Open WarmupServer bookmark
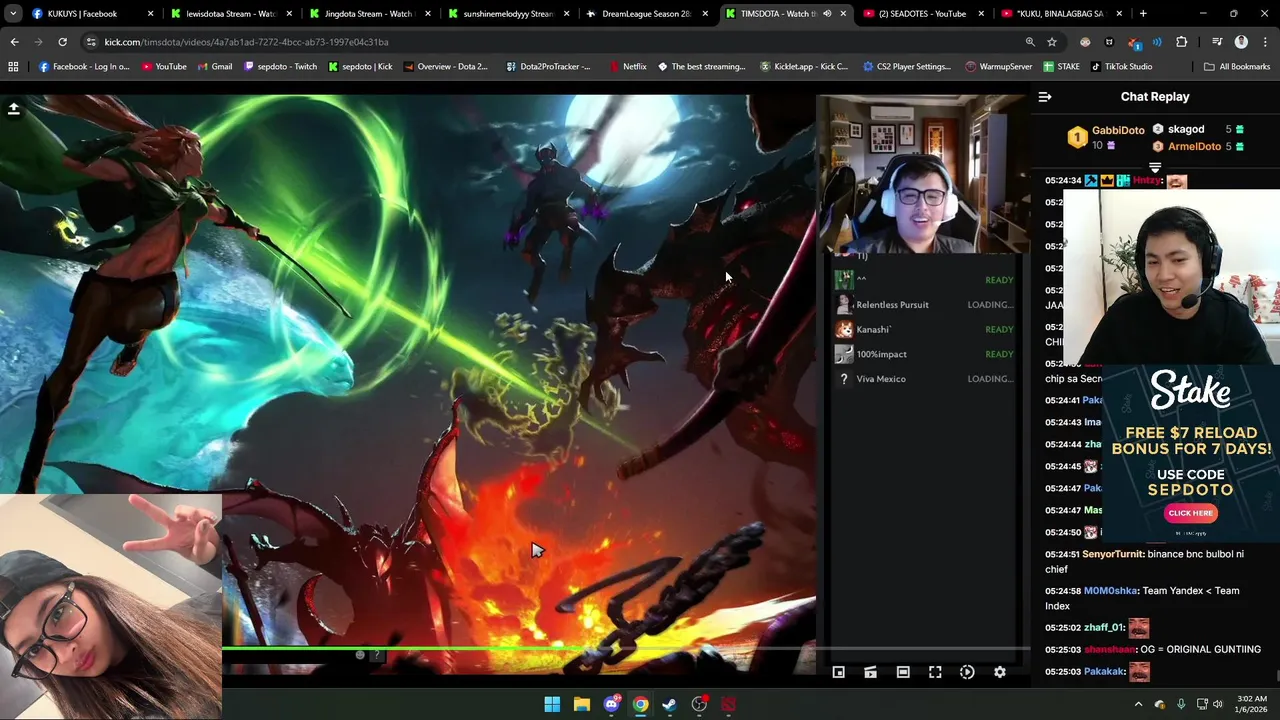 [998, 66]
